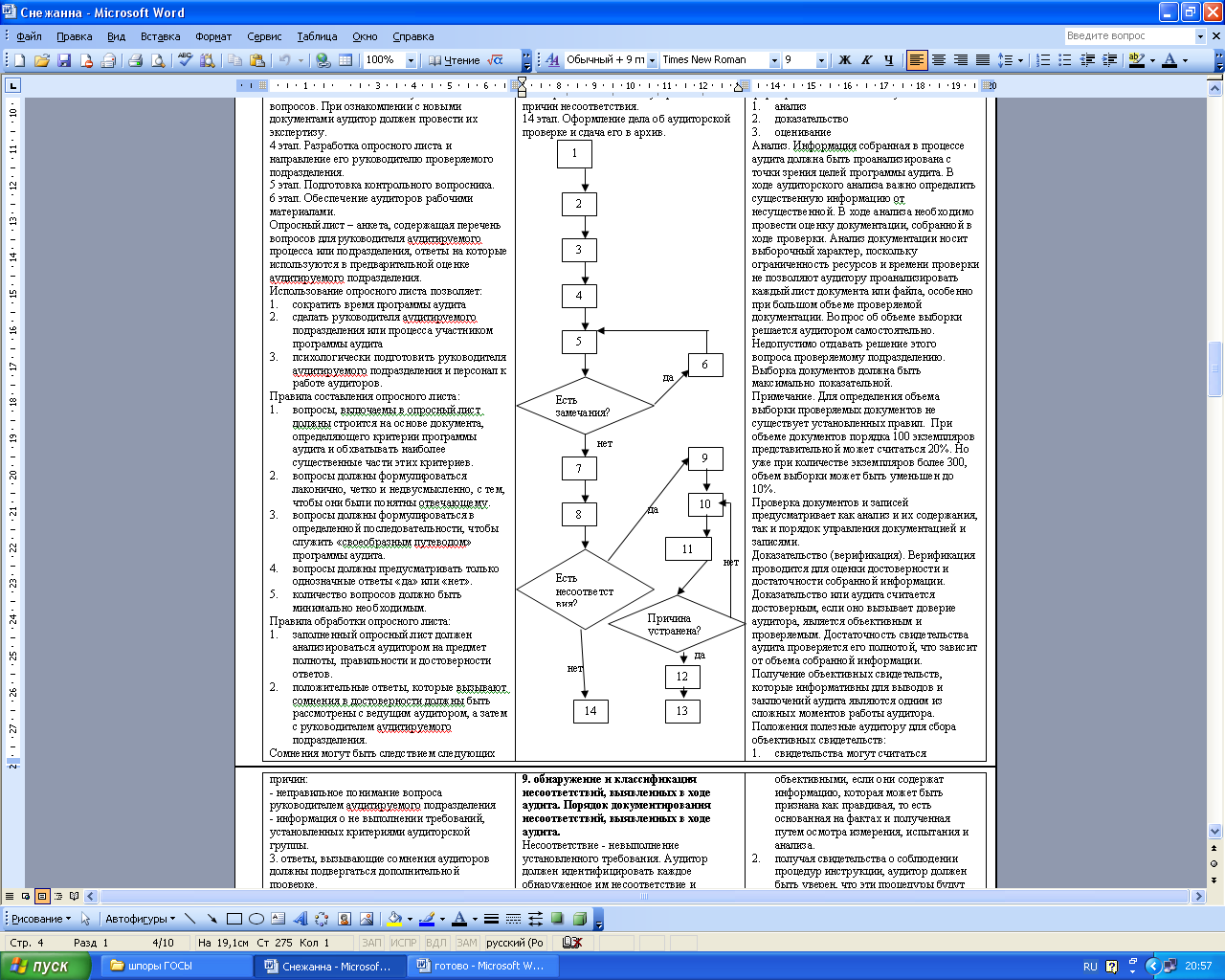
Task: Open dash style options
Action: tap(513, 919)
